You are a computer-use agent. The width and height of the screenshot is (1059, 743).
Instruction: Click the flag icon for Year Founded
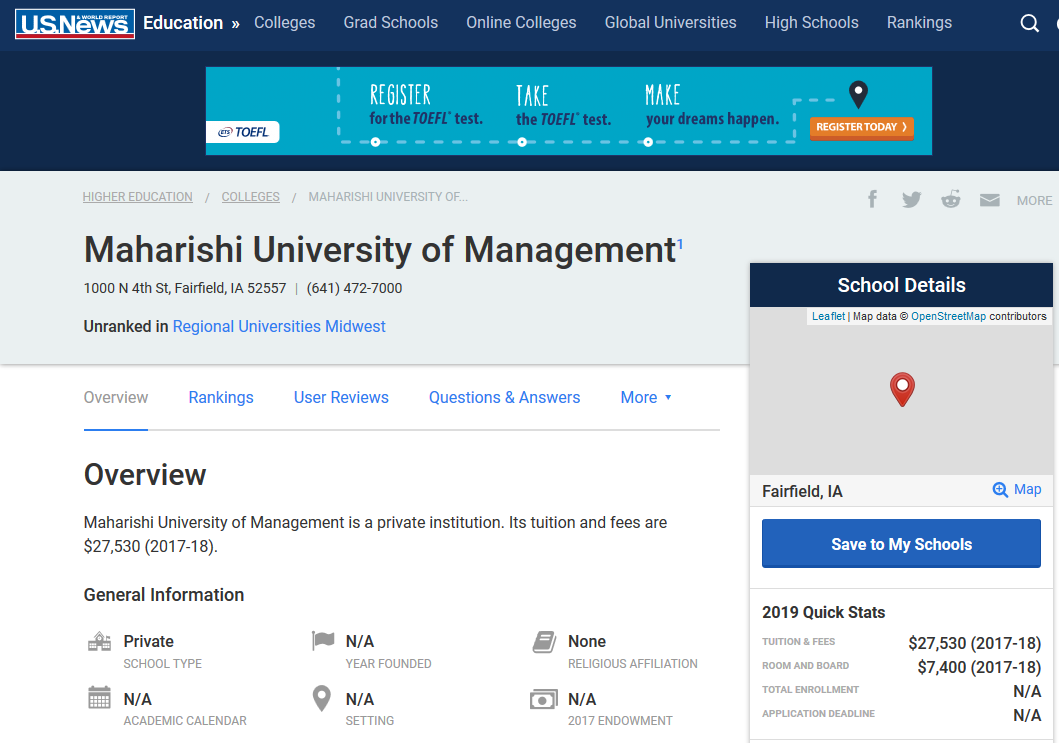click(x=323, y=640)
